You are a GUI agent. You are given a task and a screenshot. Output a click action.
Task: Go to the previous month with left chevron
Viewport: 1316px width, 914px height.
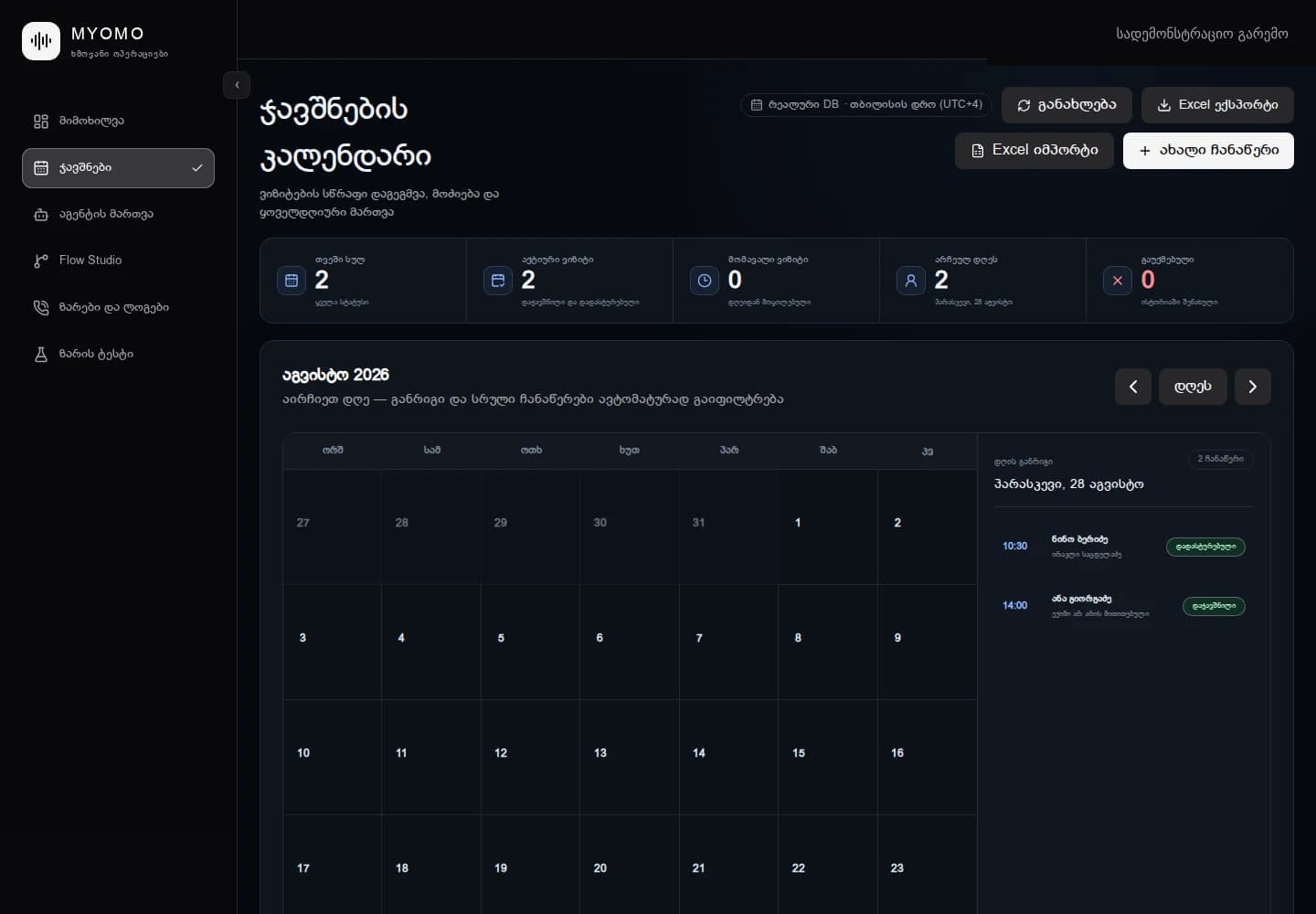pos(1133,387)
